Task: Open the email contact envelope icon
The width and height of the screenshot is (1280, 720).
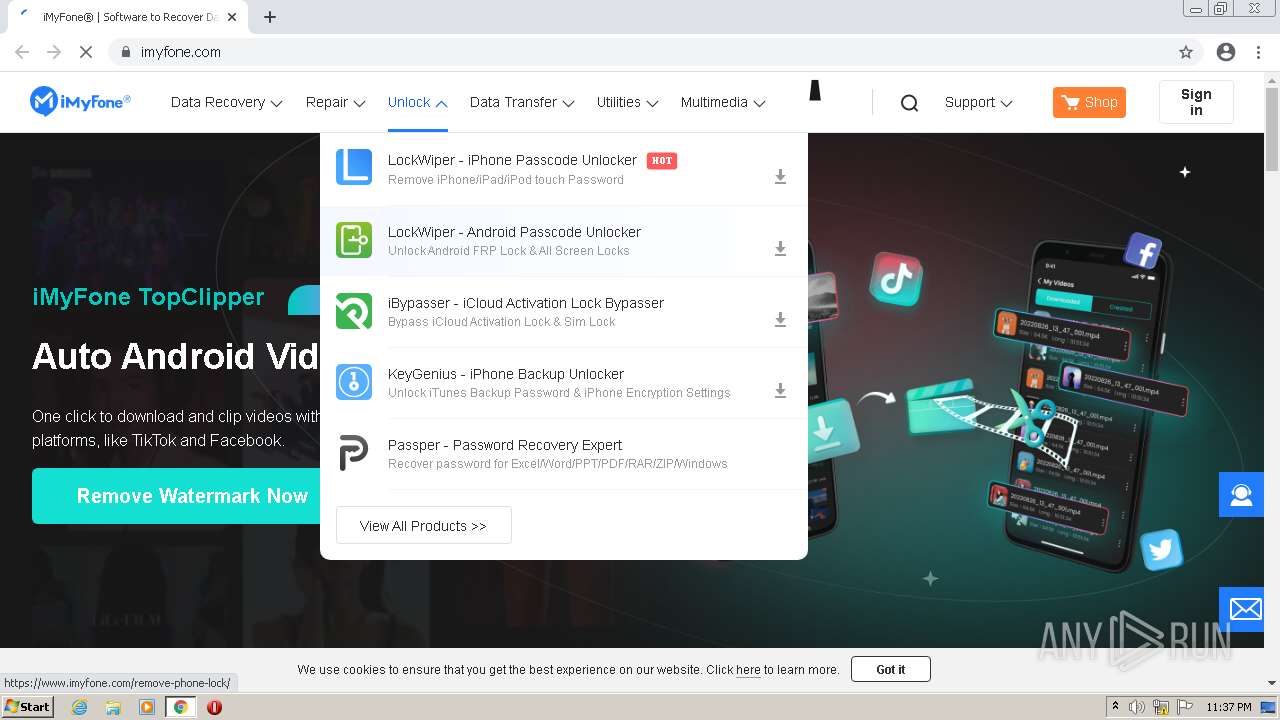Action: 1242,609
